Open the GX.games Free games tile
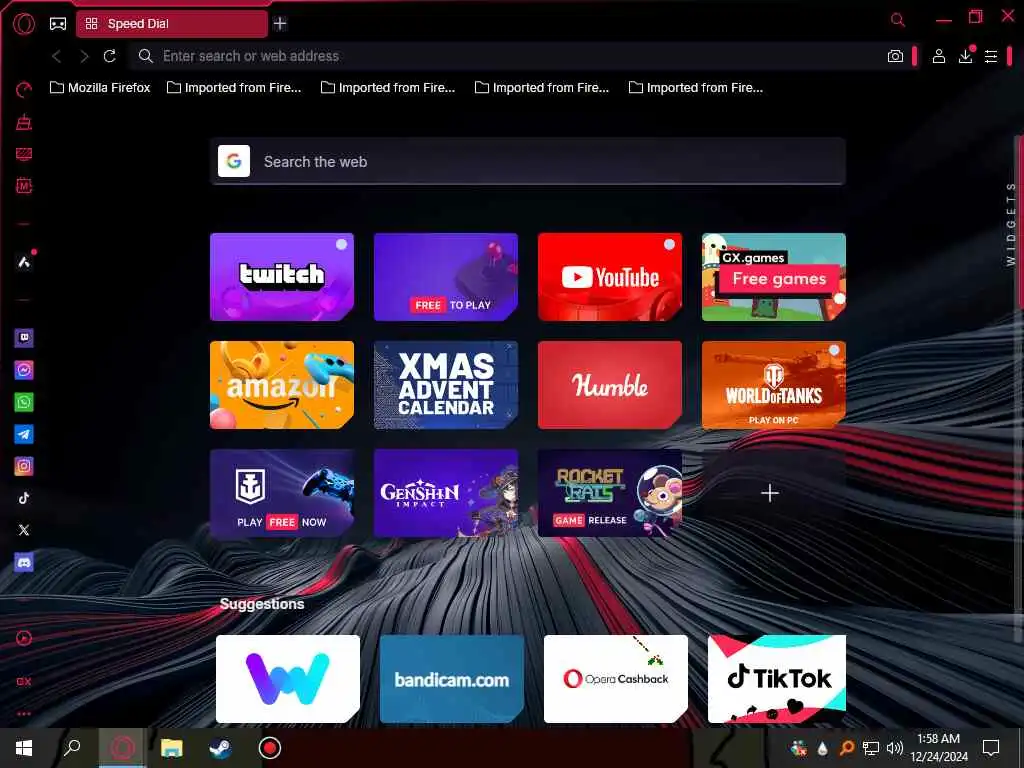The height and width of the screenshot is (768, 1024). [x=773, y=277]
